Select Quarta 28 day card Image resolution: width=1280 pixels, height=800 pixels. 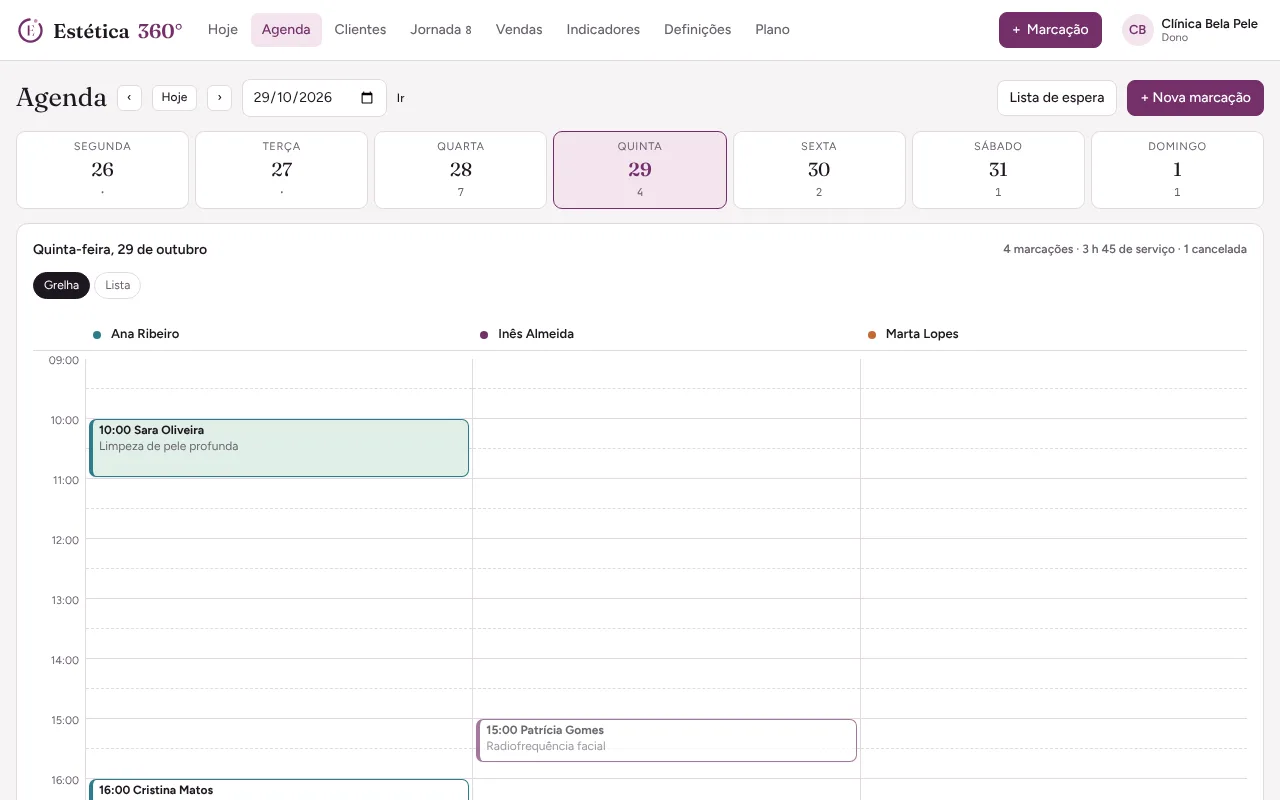coord(460,170)
